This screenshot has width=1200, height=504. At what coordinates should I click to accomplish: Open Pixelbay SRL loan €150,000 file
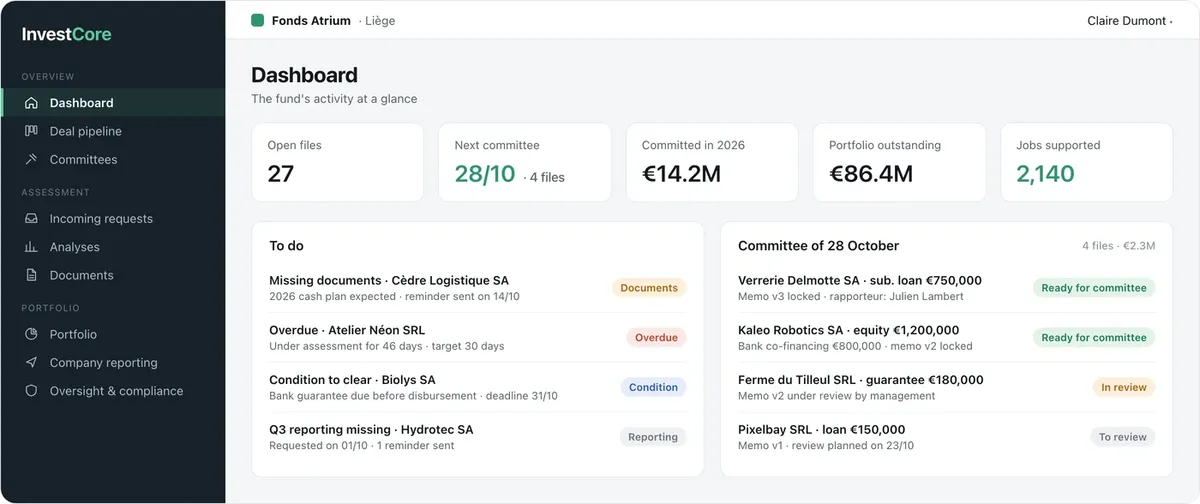(x=946, y=437)
